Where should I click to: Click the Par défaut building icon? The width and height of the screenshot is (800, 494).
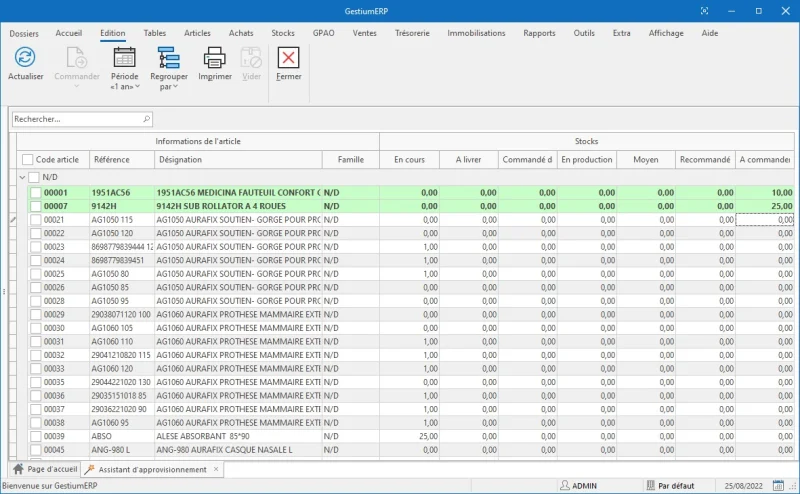[x=651, y=485]
